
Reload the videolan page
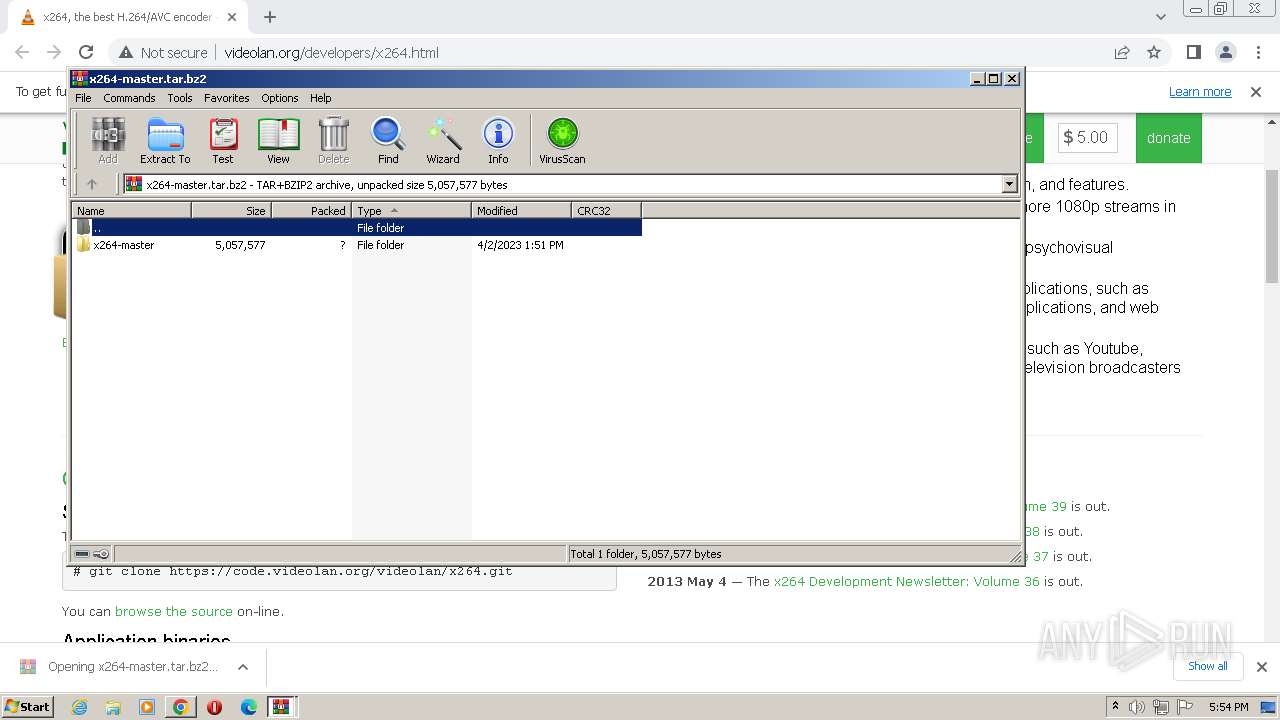86,52
